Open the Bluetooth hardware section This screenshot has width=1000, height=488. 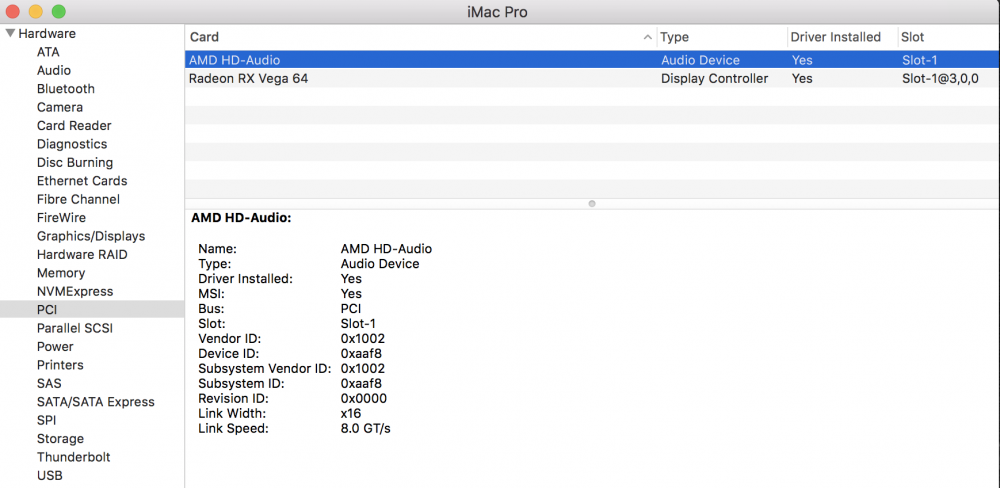(x=66, y=89)
